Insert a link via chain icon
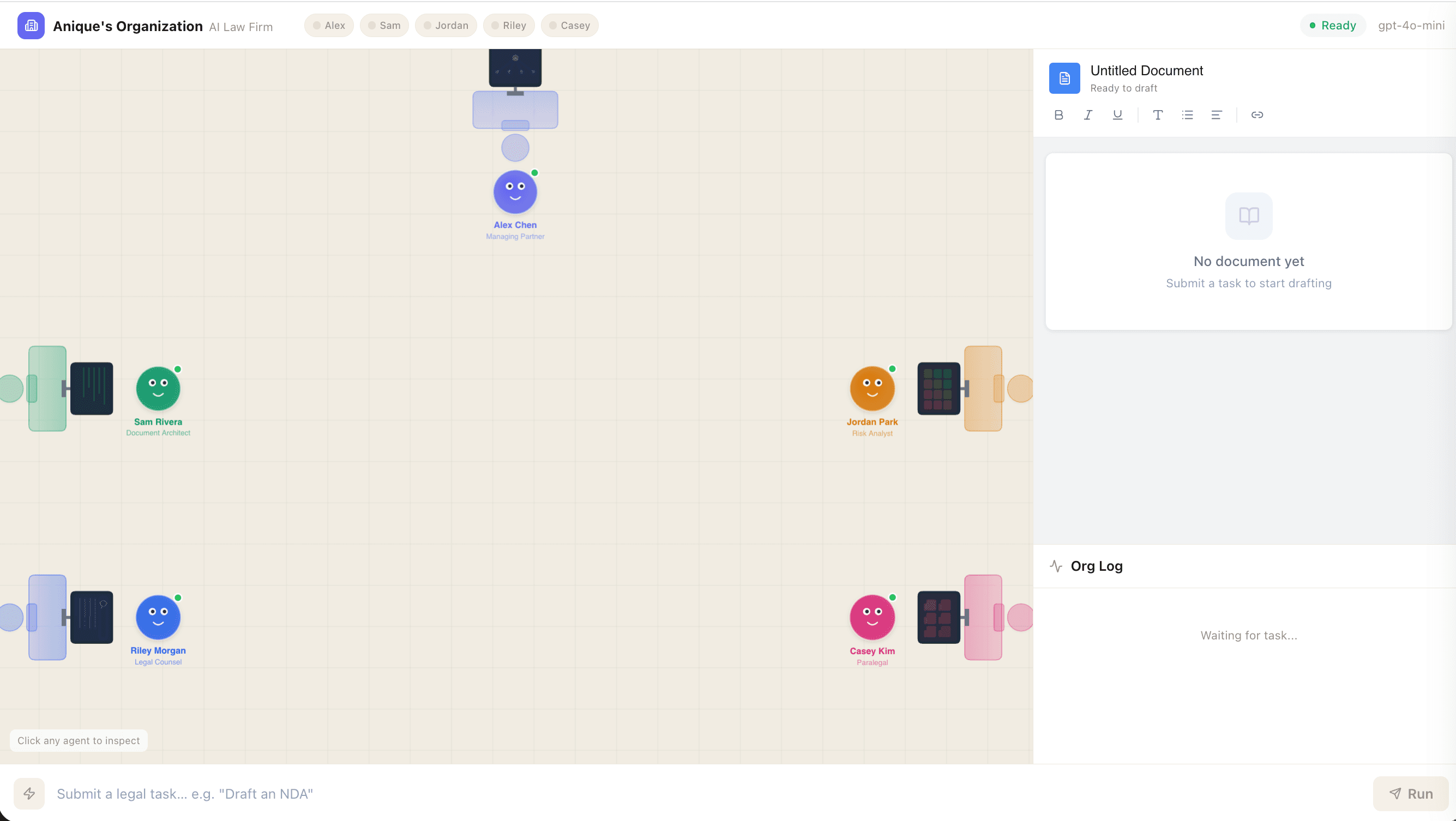Viewport: 1456px width, 821px height. [x=1257, y=115]
